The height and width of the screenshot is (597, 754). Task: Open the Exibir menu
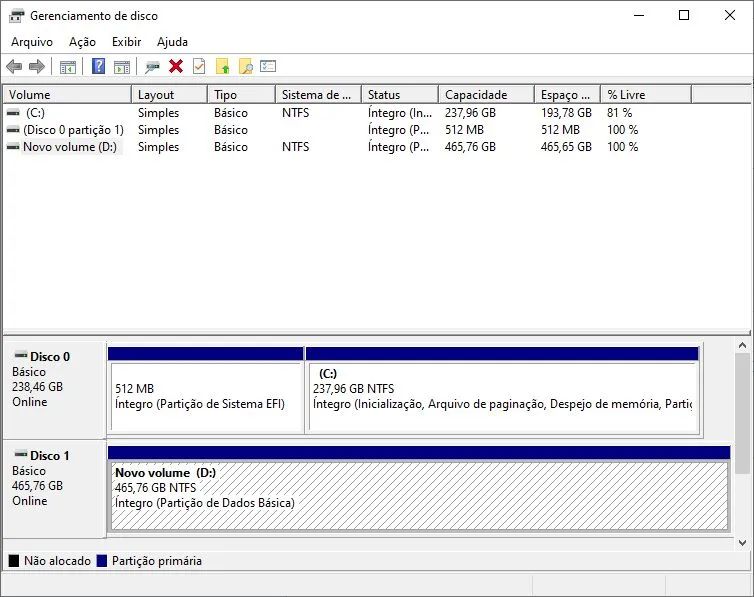[126, 42]
